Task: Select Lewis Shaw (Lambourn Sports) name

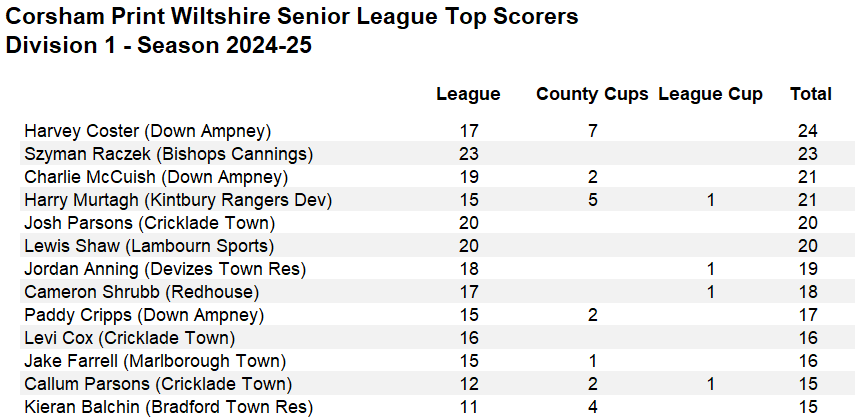Action: coord(149,246)
